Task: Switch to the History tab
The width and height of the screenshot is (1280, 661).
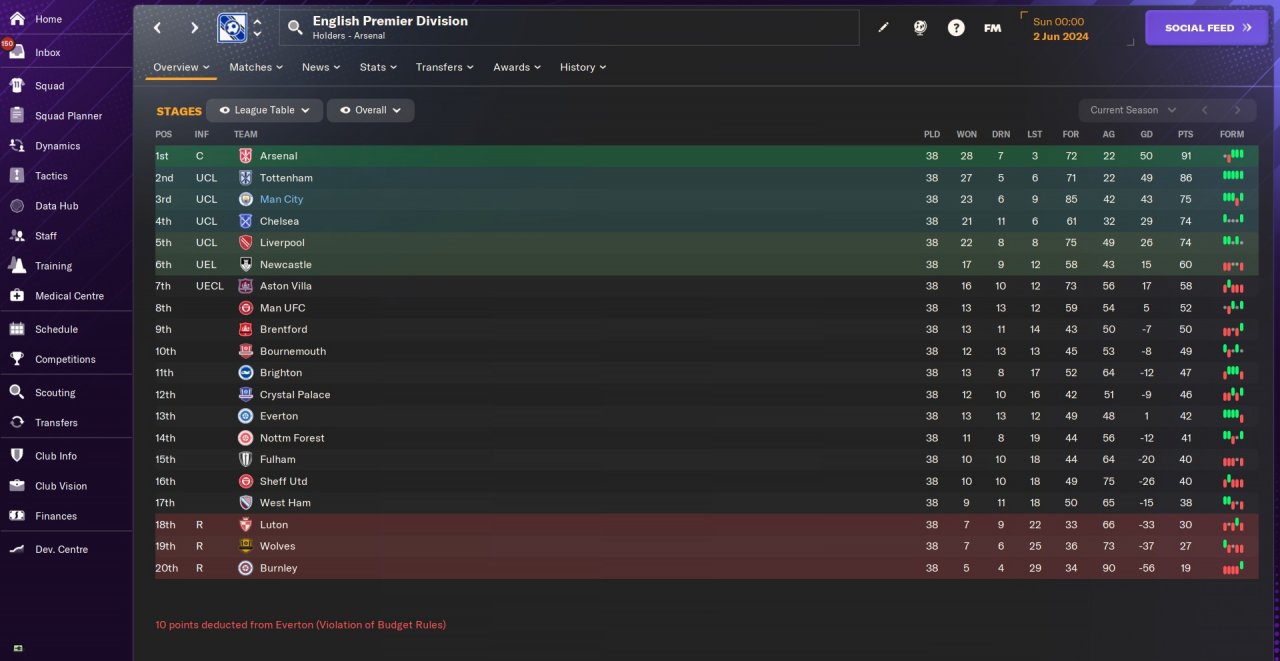Action: pos(582,67)
